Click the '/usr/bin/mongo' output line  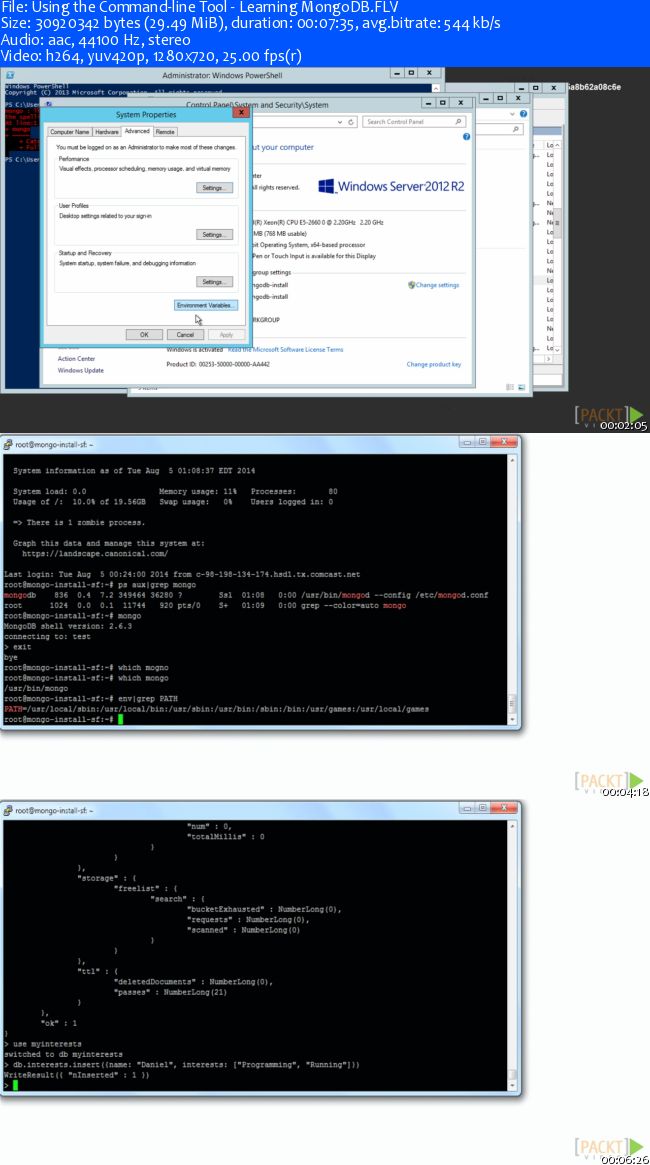(36, 689)
